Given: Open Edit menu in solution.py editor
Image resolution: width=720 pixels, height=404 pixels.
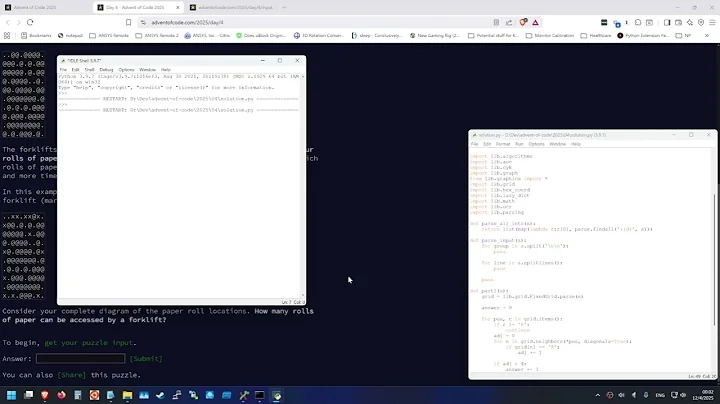Looking at the screenshot, I should tap(487, 144).
